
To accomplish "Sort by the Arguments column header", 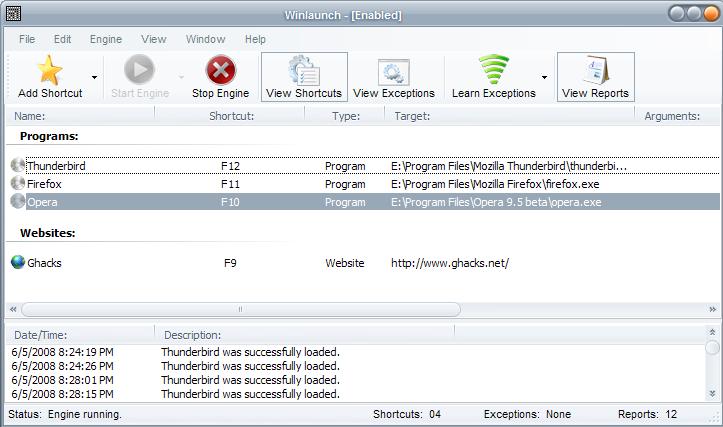I will click(676, 116).
